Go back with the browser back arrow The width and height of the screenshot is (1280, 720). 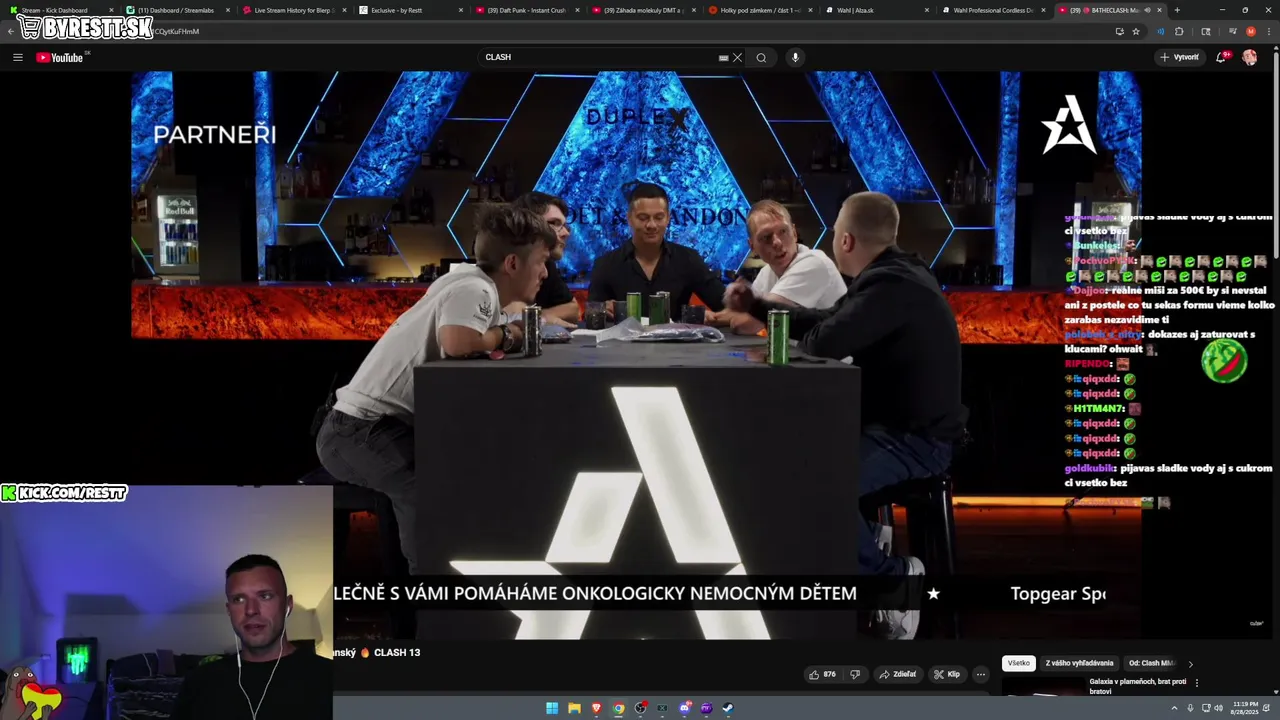[x=11, y=31]
